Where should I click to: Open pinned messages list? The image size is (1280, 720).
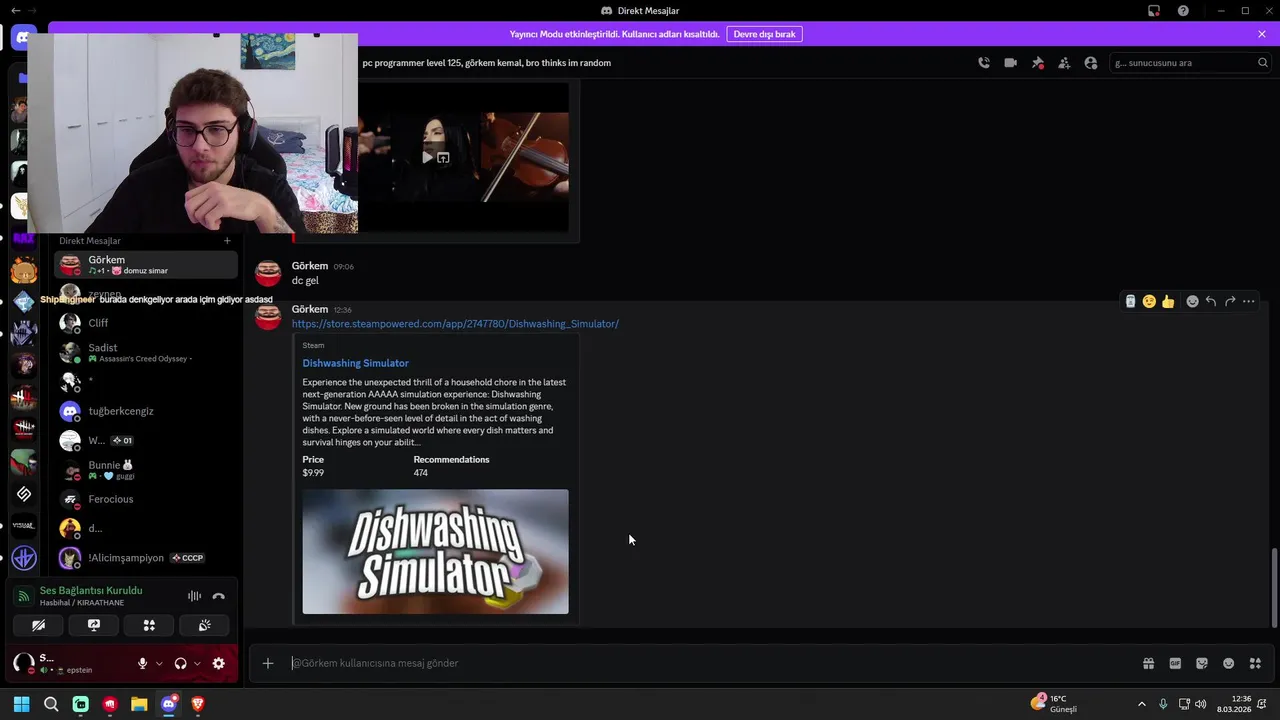[1038, 63]
